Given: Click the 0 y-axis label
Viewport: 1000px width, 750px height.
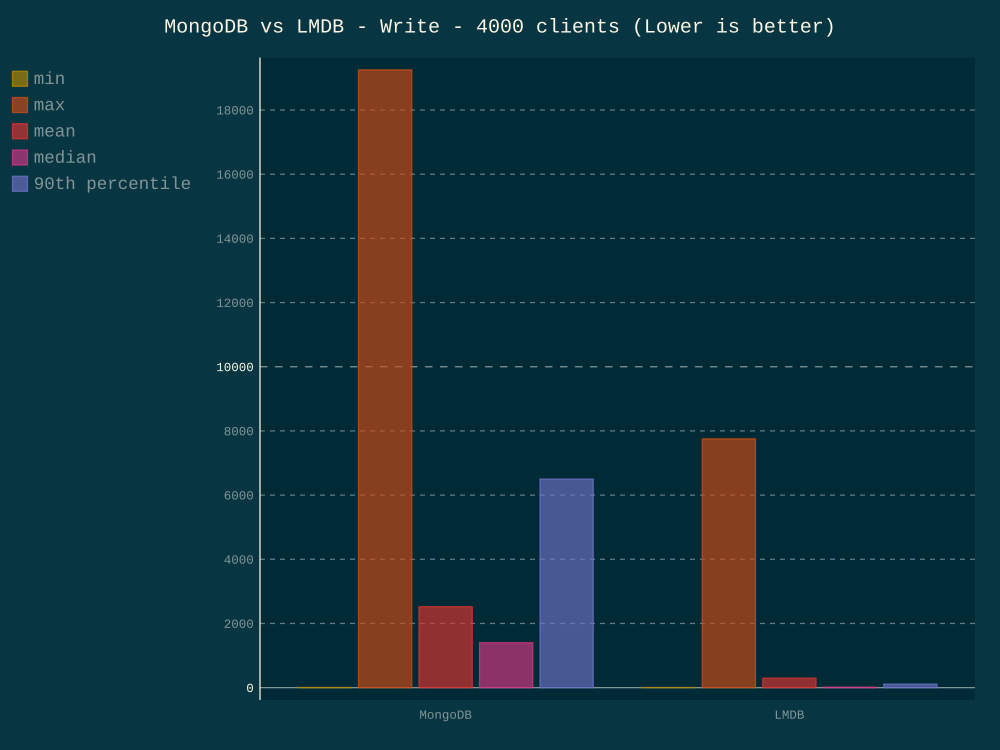Looking at the screenshot, I should pyautogui.click(x=250, y=688).
